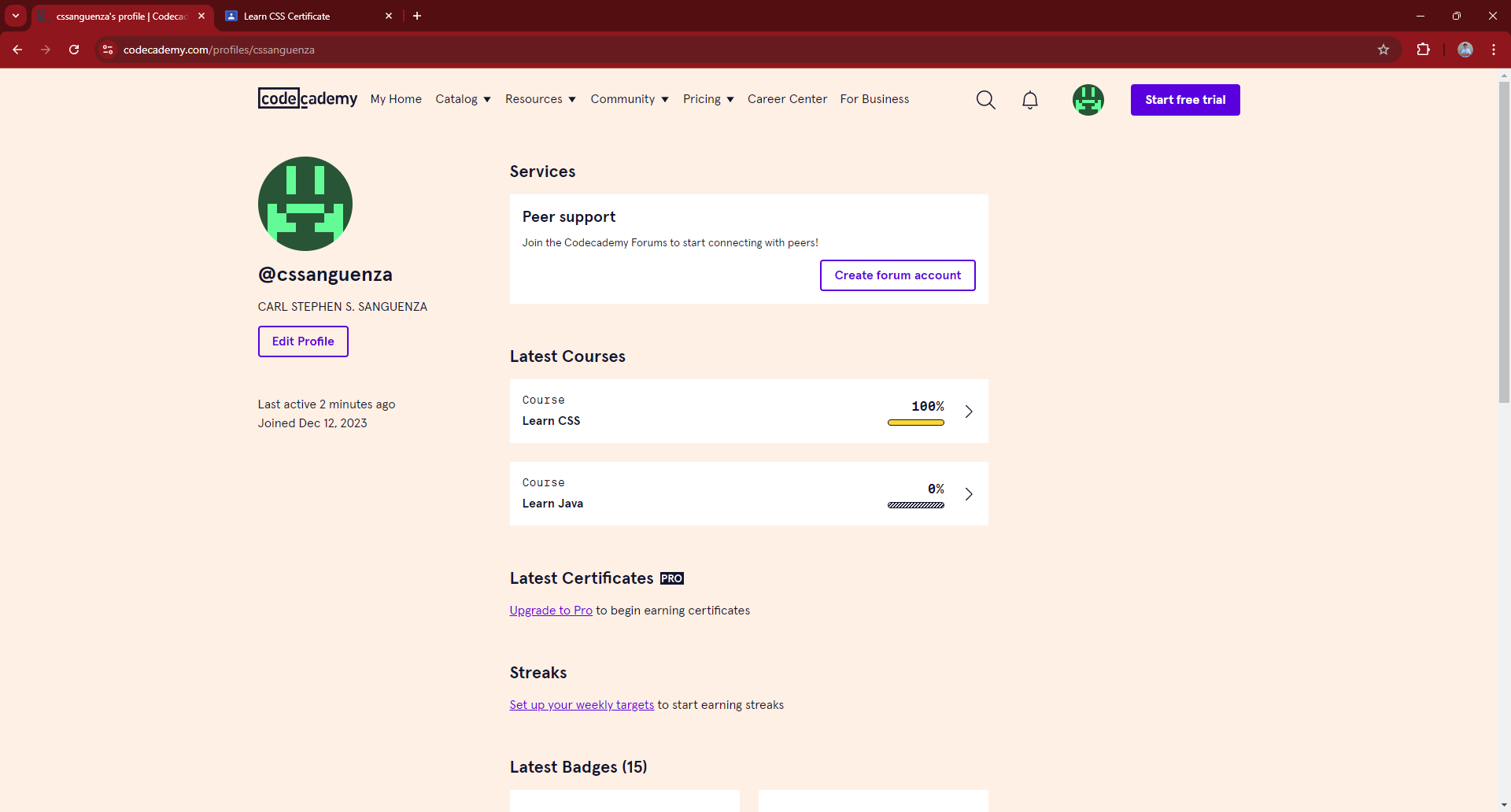Click the large profile avatar picture

point(305,204)
